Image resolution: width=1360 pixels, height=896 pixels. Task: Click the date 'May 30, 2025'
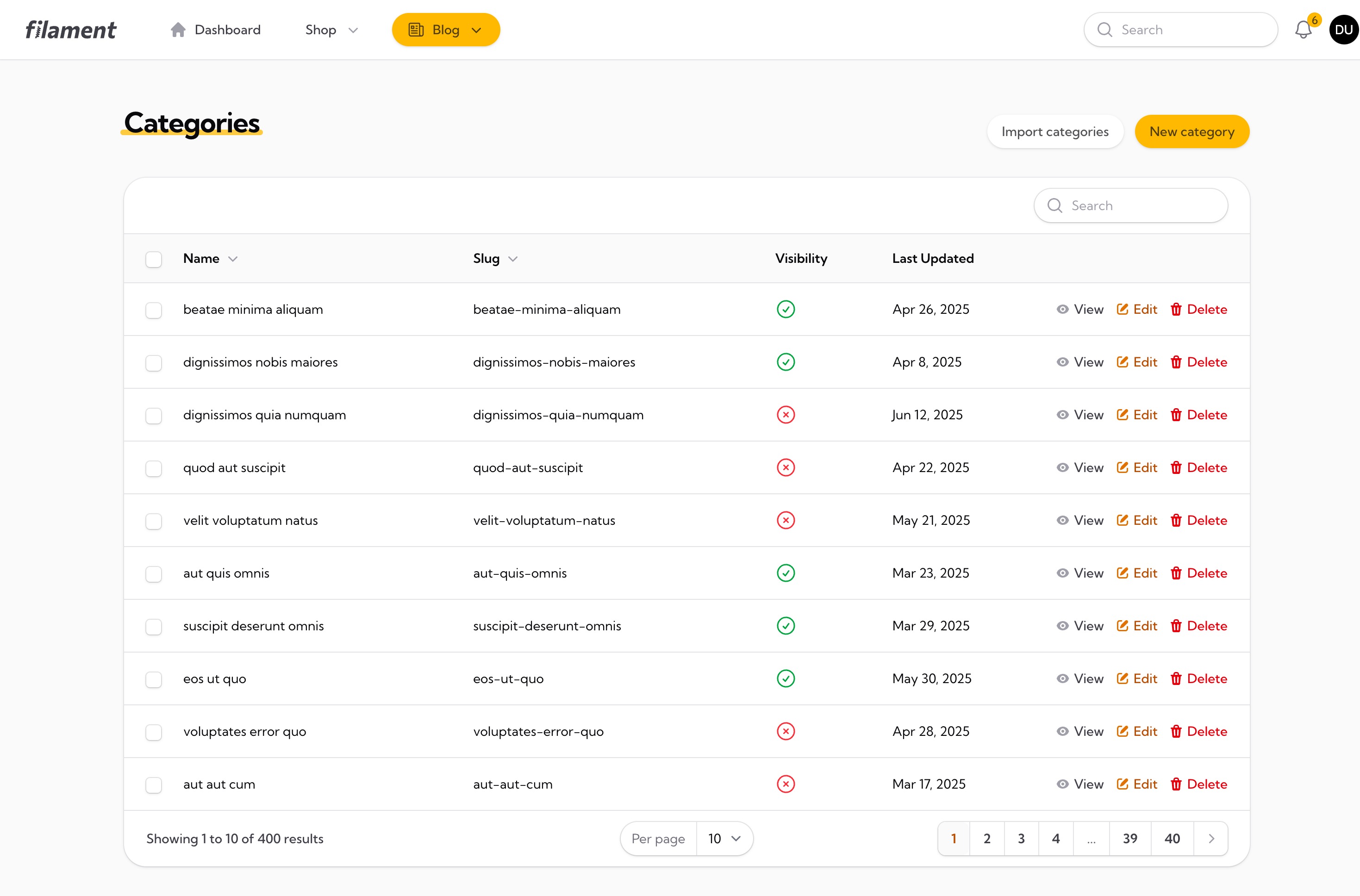coord(931,679)
